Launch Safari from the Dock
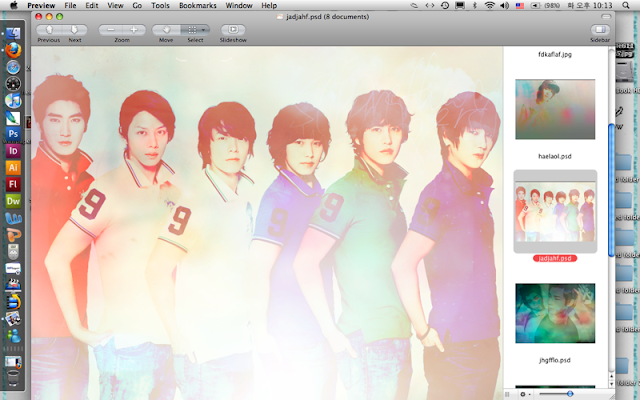This screenshot has width=640, height=400. click(x=13, y=67)
